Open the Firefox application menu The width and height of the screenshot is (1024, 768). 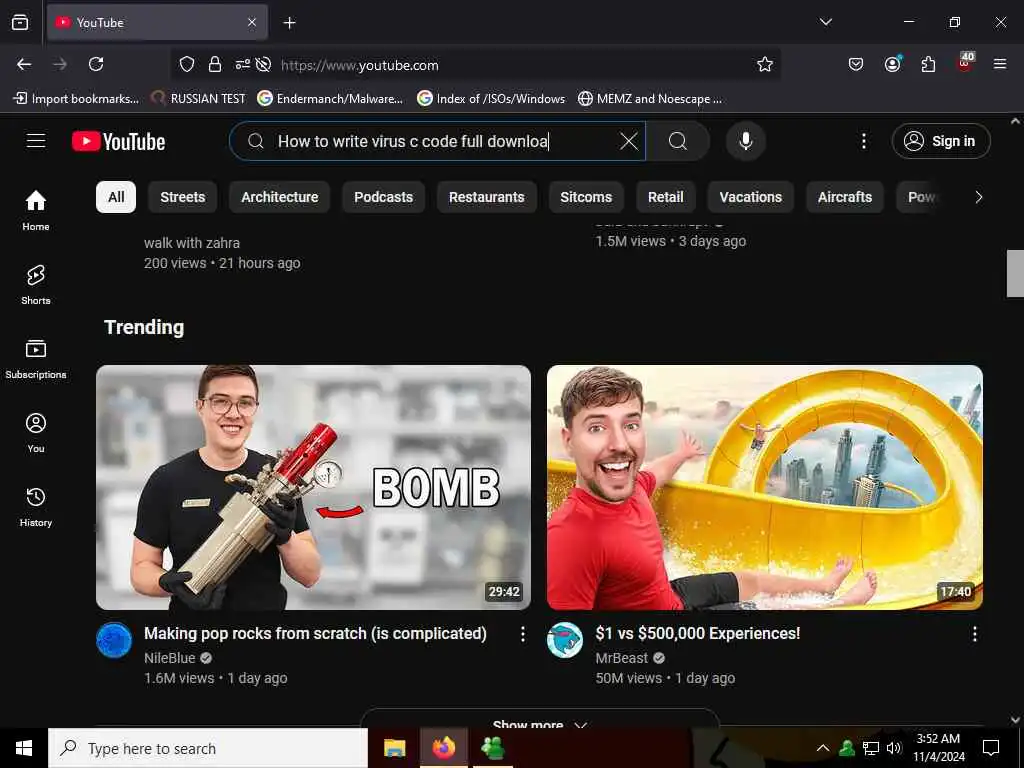point(1000,64)
